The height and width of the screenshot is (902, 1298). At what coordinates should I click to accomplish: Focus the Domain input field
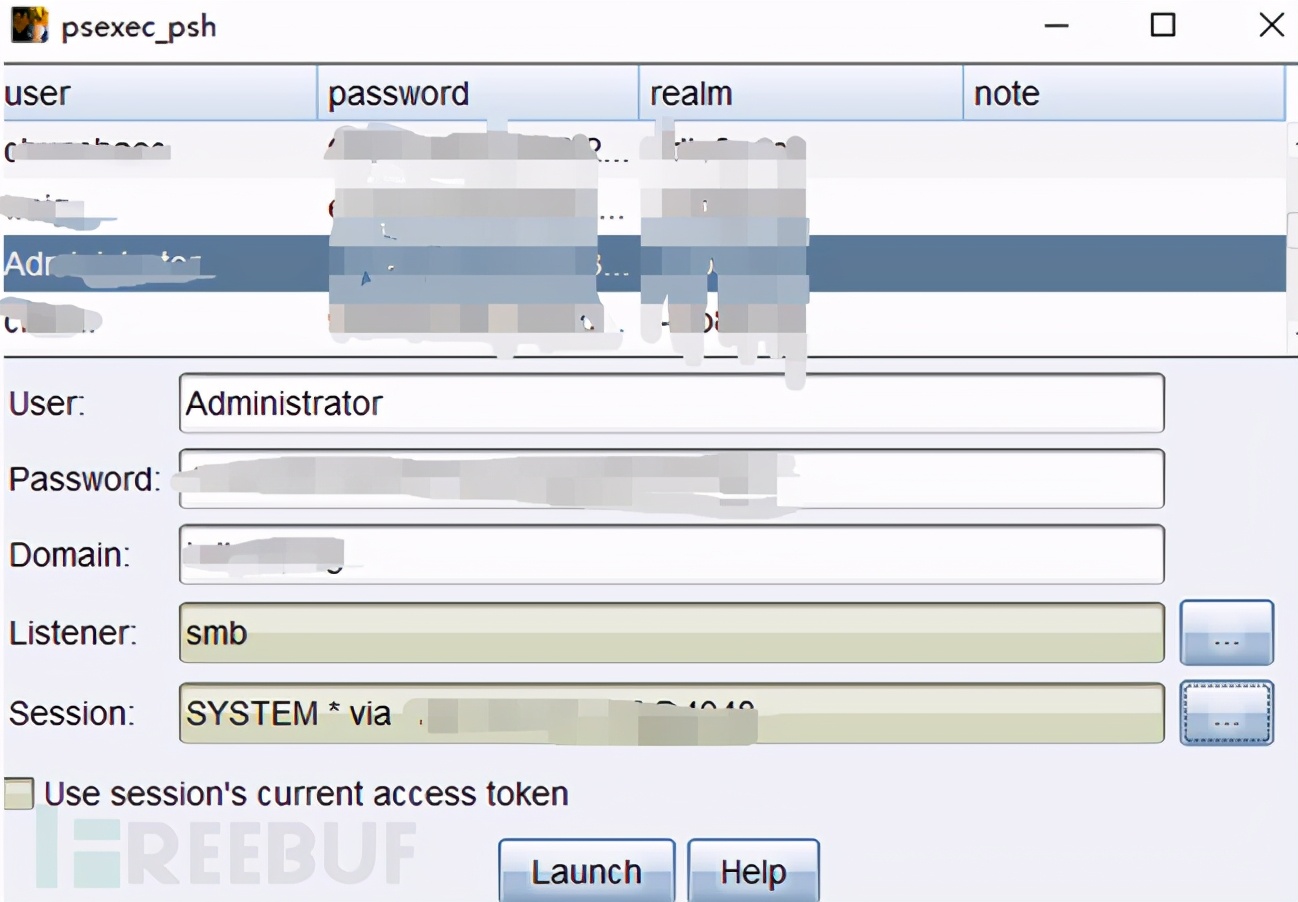[x=672, y=554]
